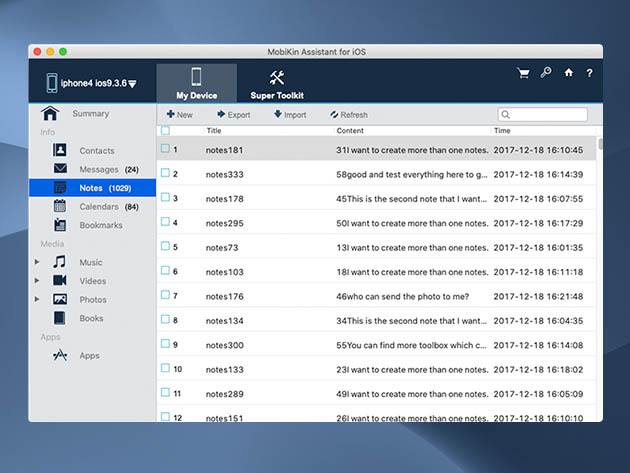Screen dimensions: 630x473
Task: Focus the search input field
Action: 542,115
